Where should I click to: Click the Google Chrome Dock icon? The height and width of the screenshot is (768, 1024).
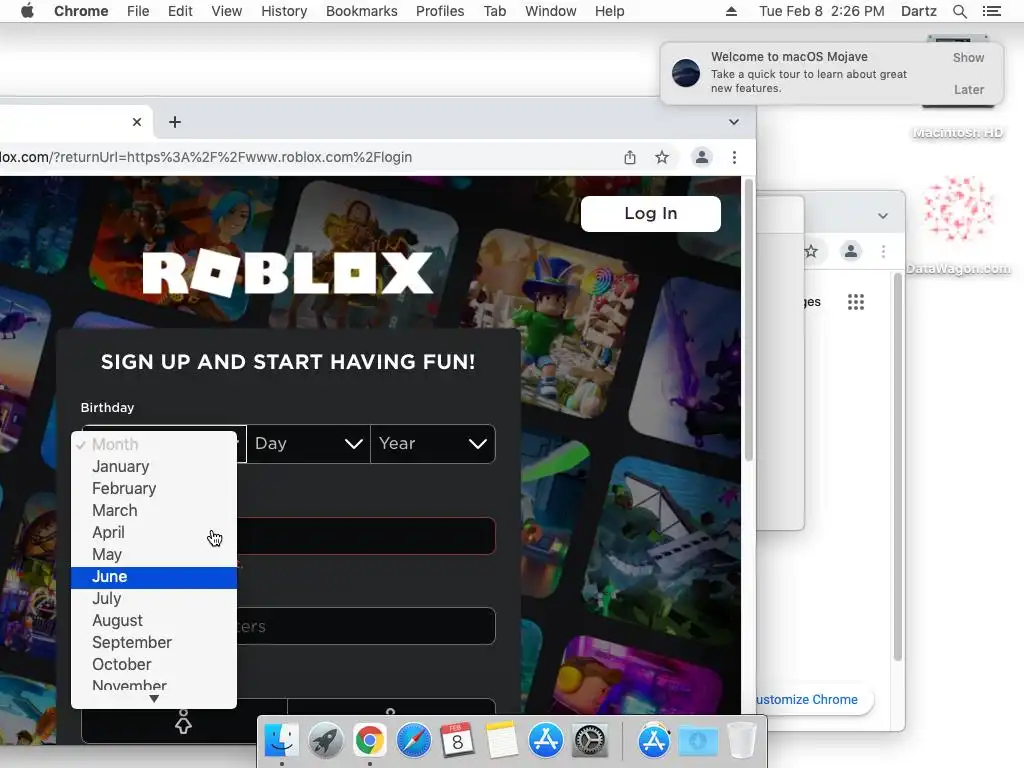point(370,741)
